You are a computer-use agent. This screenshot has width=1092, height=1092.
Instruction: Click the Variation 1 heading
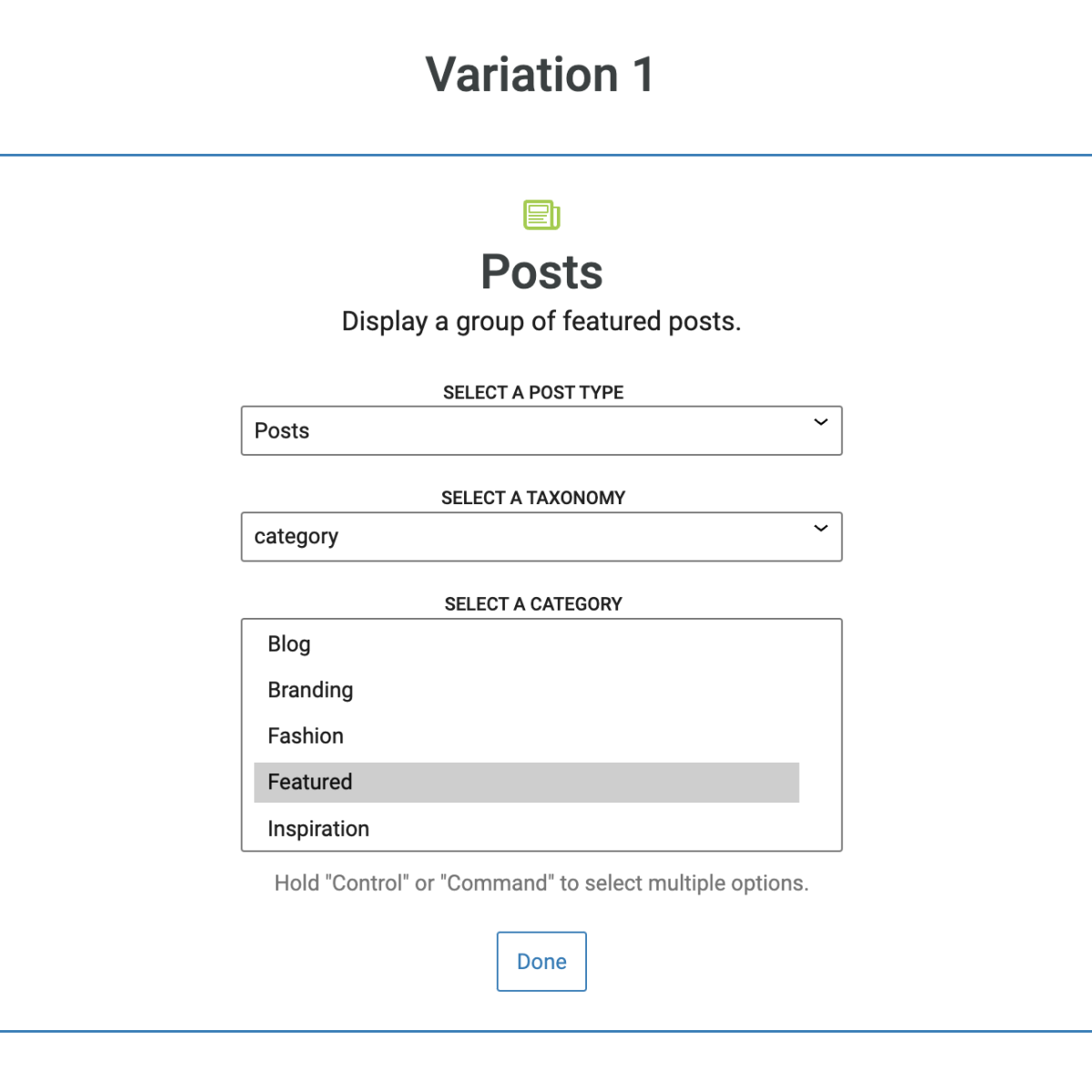pyautogui.click(x=540, y=75)
